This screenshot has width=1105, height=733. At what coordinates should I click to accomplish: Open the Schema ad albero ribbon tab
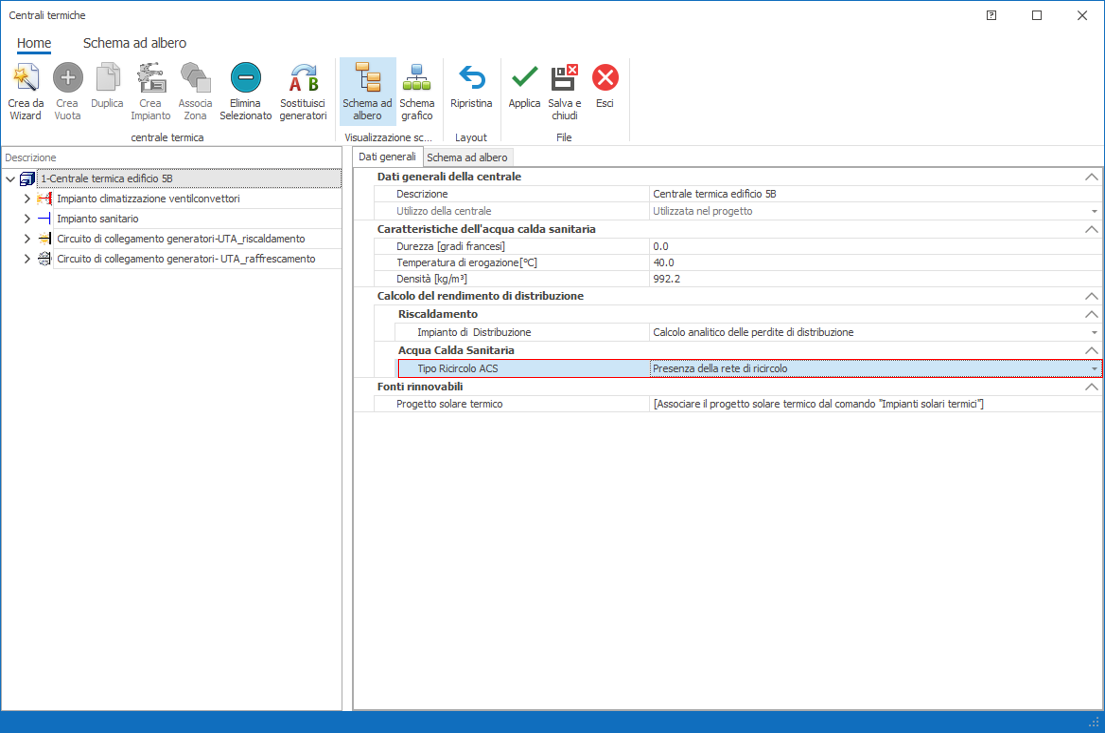point(135,43)
